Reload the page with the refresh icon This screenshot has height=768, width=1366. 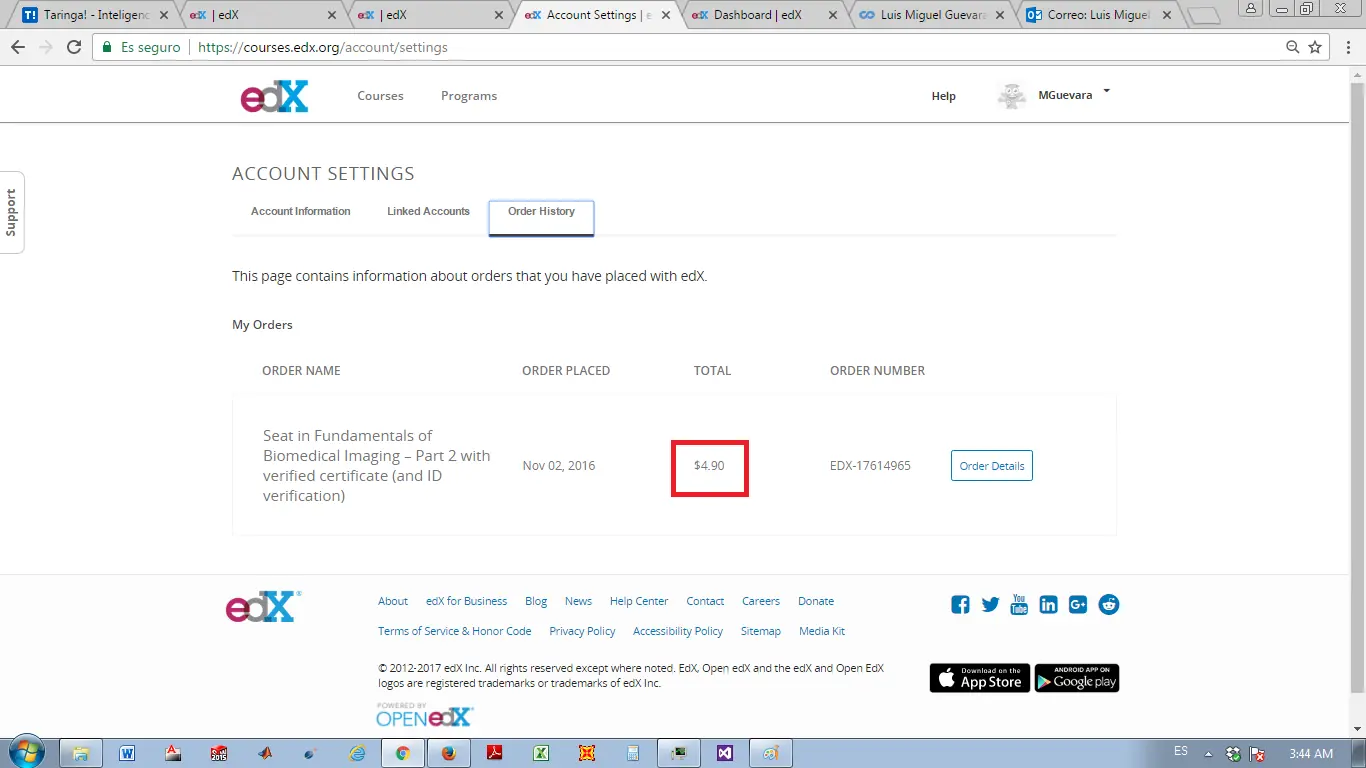pos(73,47)
